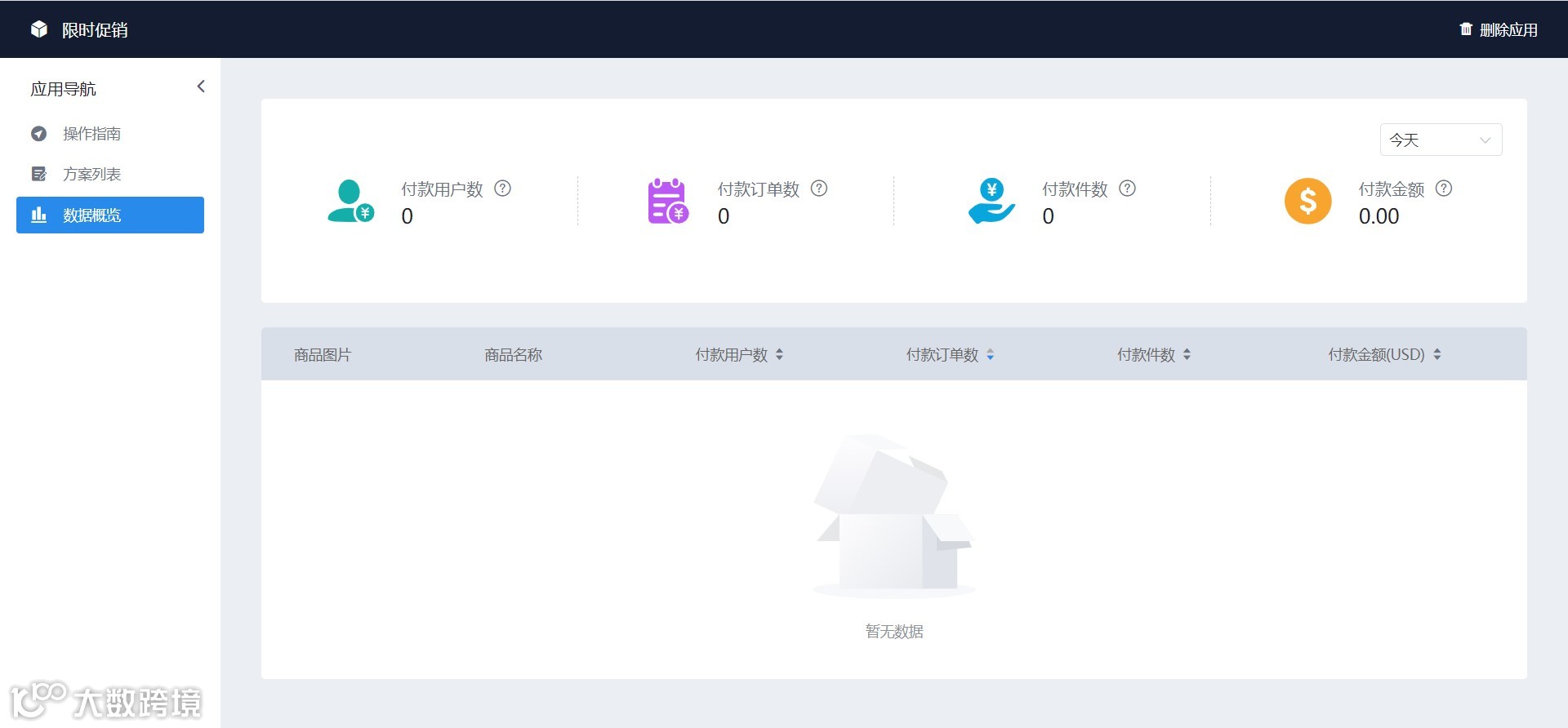Open the 方案列表 menu item
The width and height of the screenshot is (1568, 728).
tap(110, 174)
